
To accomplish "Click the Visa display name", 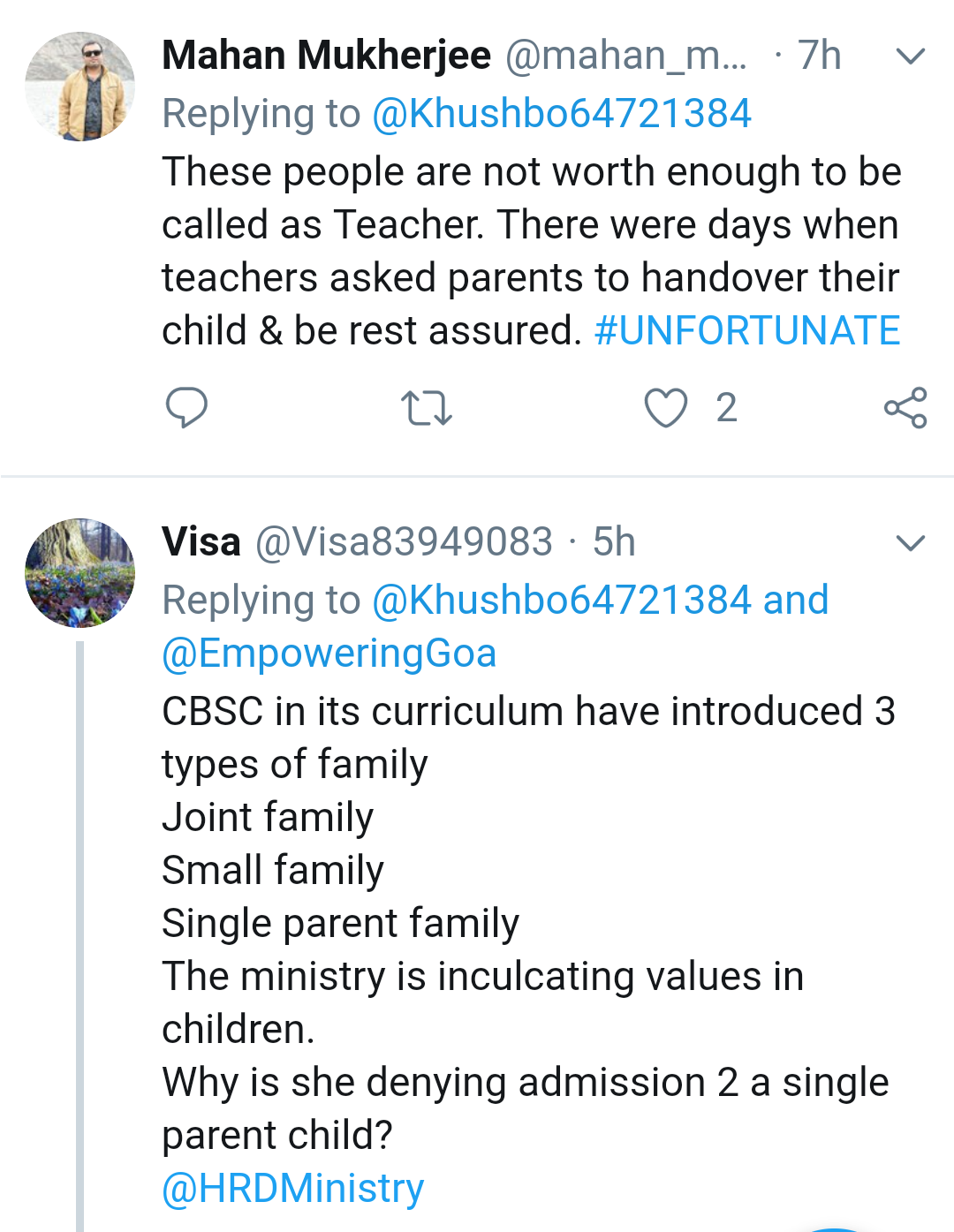I will 201,542.
